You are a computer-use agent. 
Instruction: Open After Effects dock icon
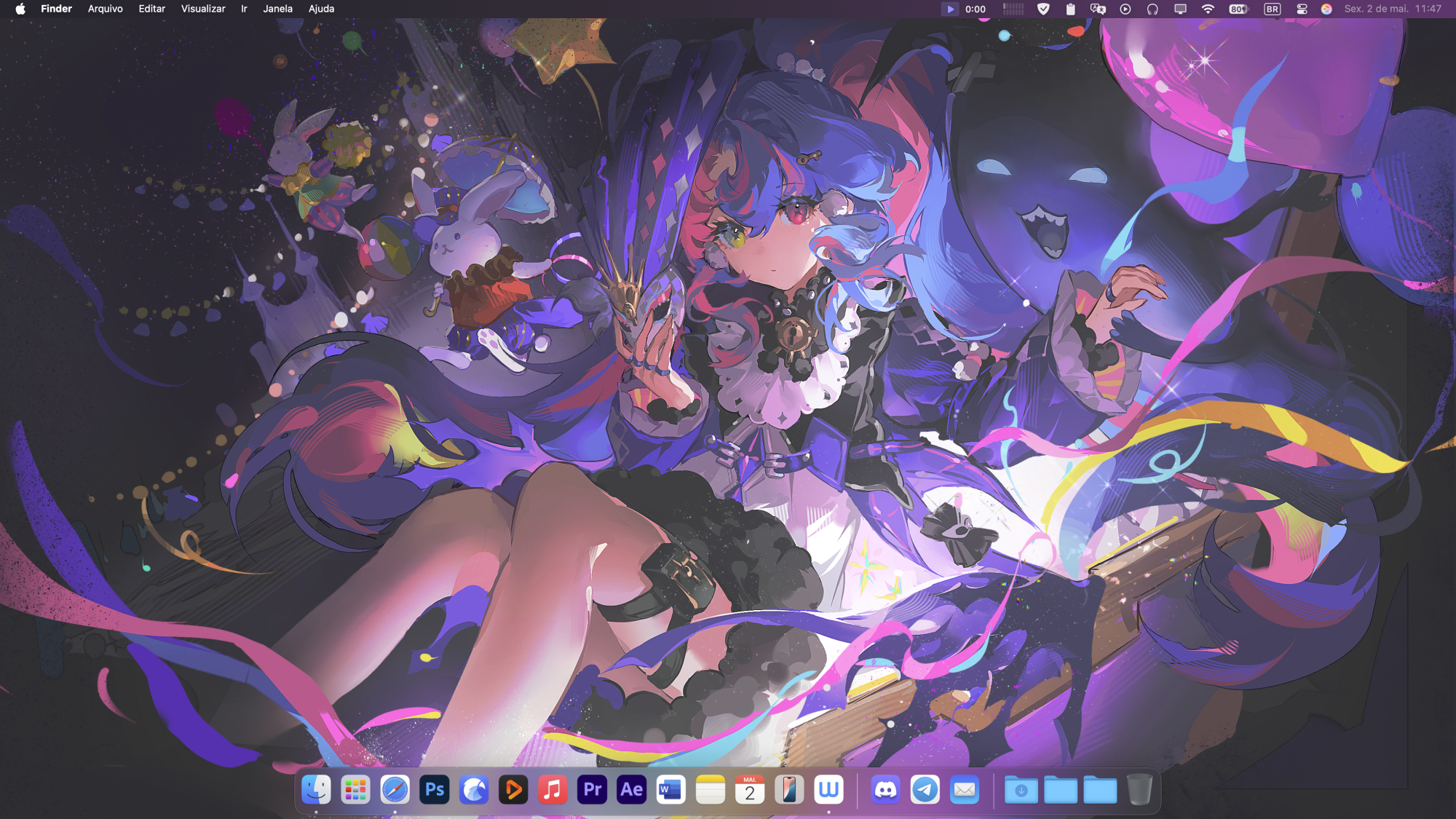coord(631,790)
